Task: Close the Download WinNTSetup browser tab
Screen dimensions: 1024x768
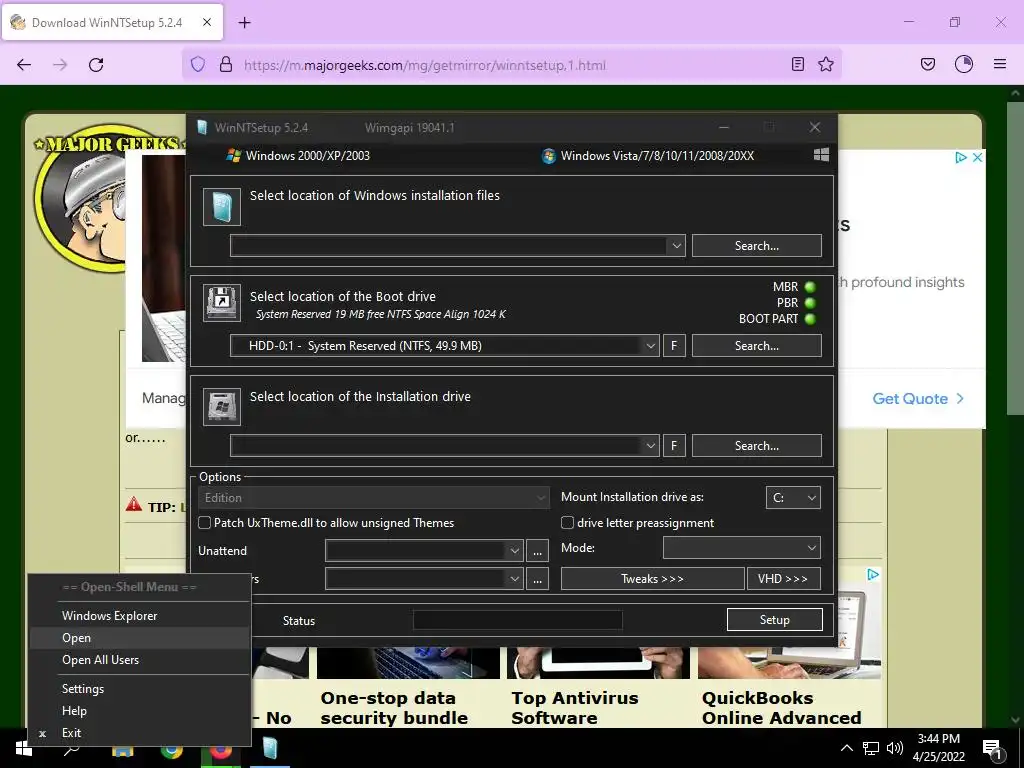Action: 207,22
